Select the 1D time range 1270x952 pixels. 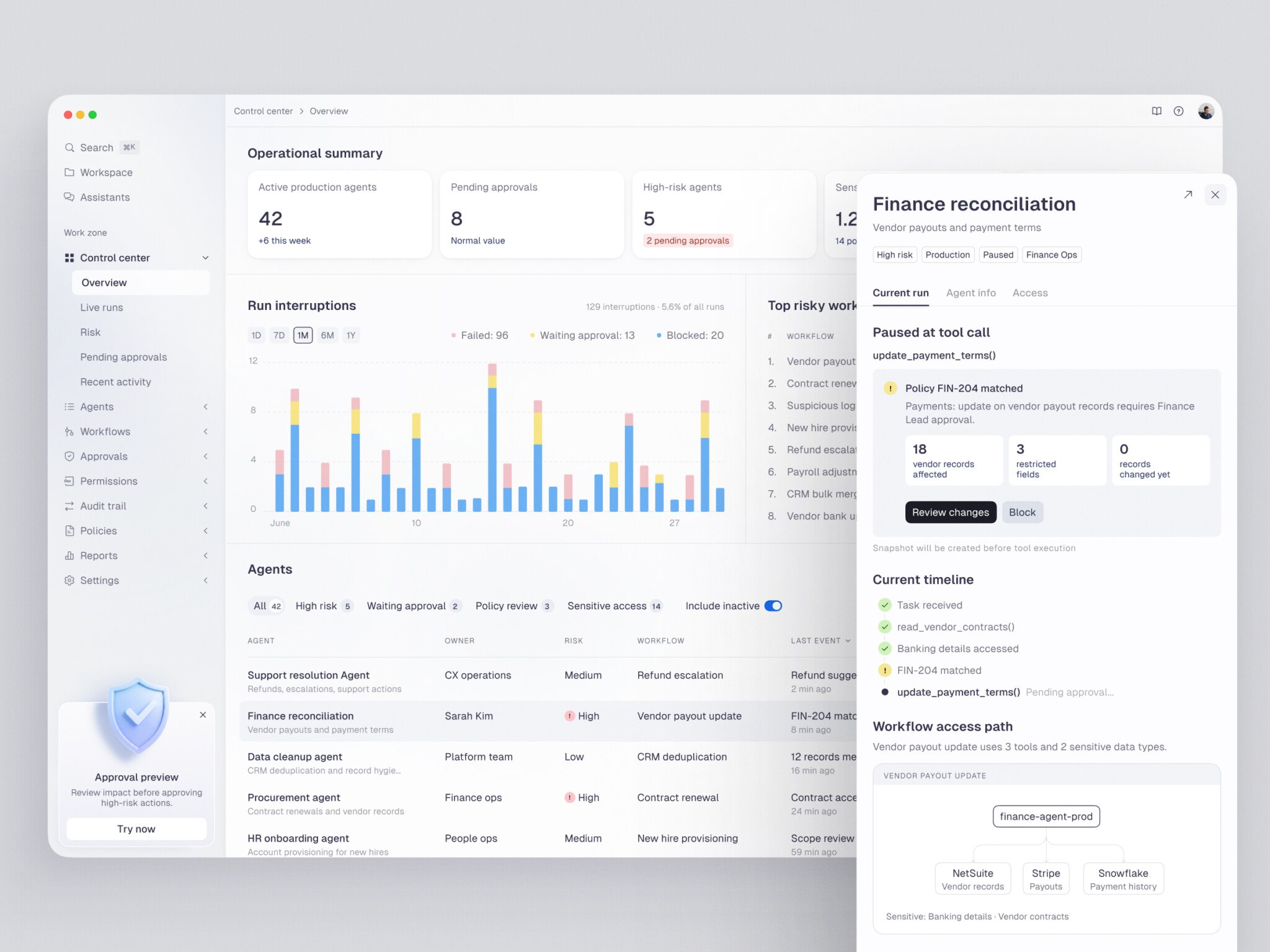tap(256, 335)
